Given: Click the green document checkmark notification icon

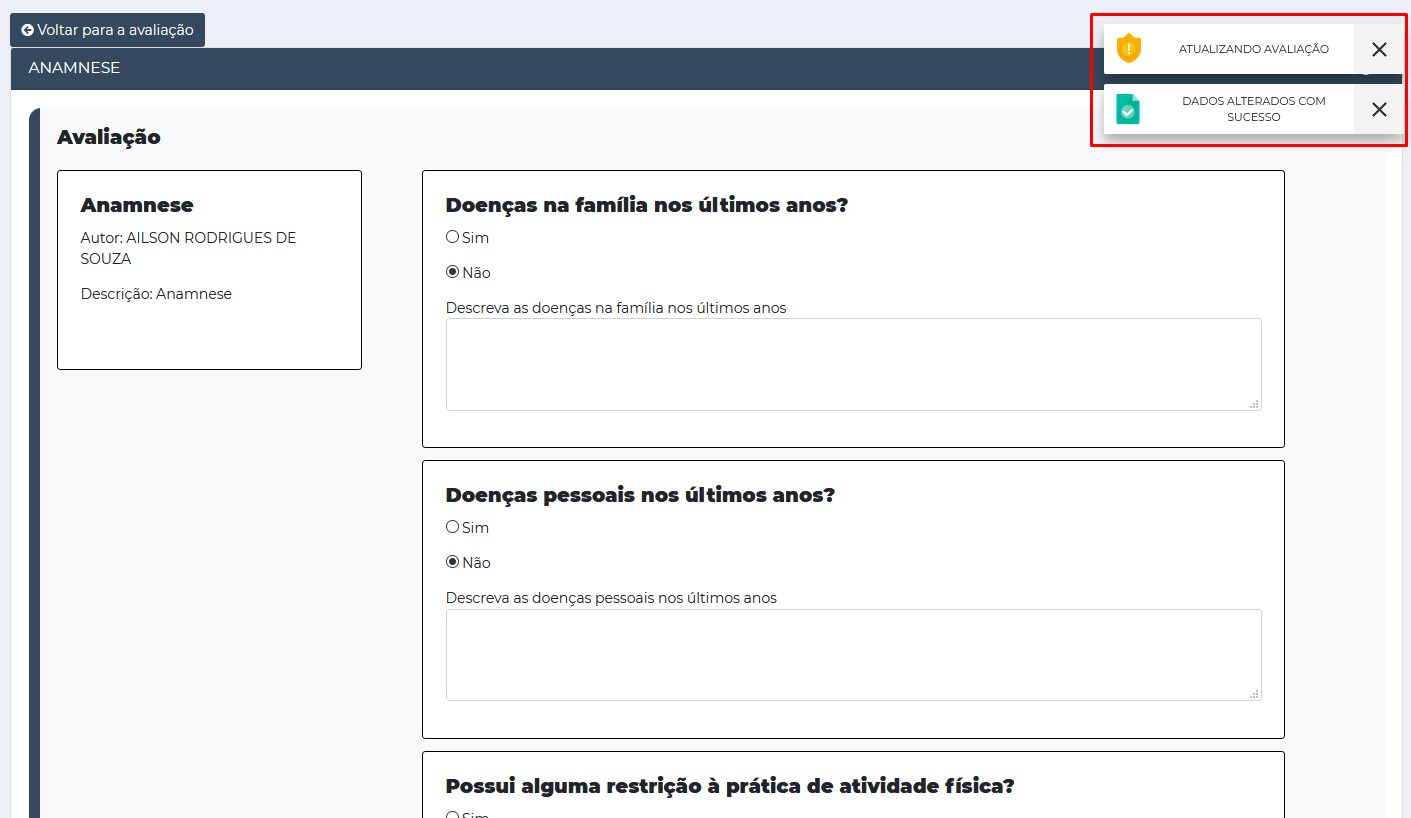Looking at the screenshot, I should (1128, 109).
